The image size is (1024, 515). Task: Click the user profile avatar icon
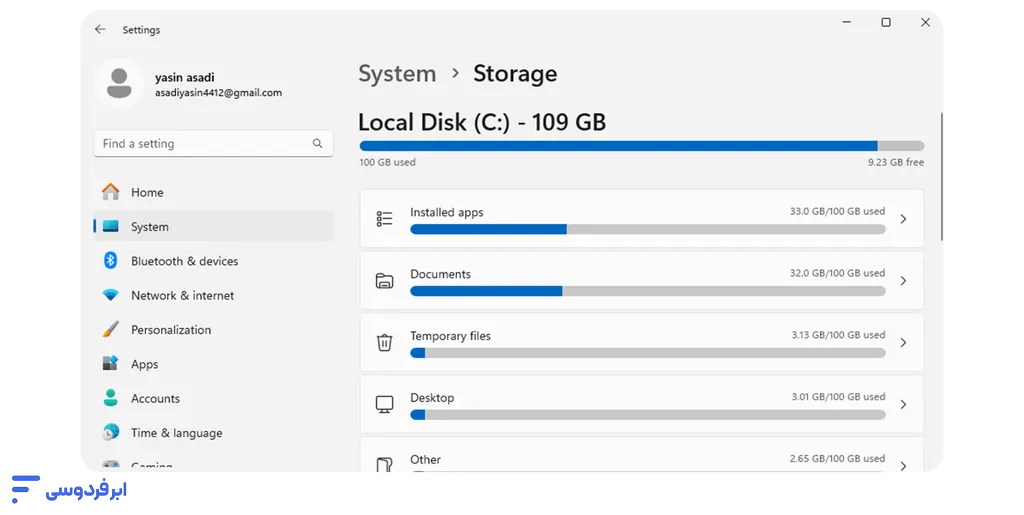click(119, 84)
